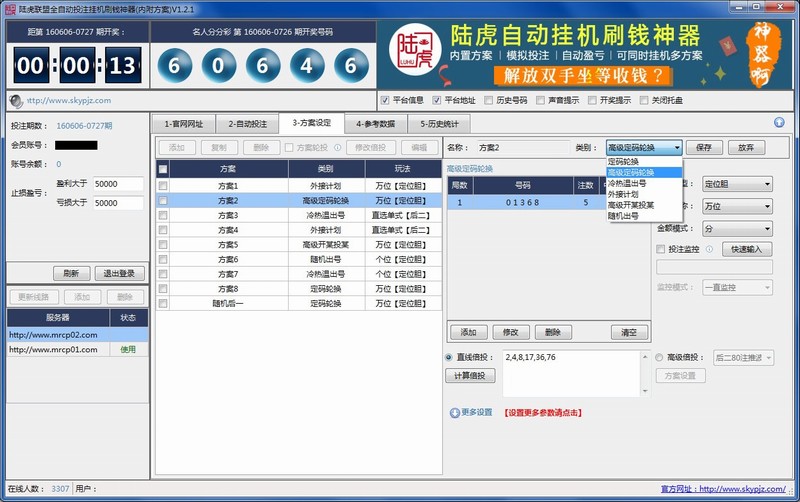Click the 更多设置 plus icon
Viewport: 800px width, 502px height.
pyautogui.click(x=454, y=412)
